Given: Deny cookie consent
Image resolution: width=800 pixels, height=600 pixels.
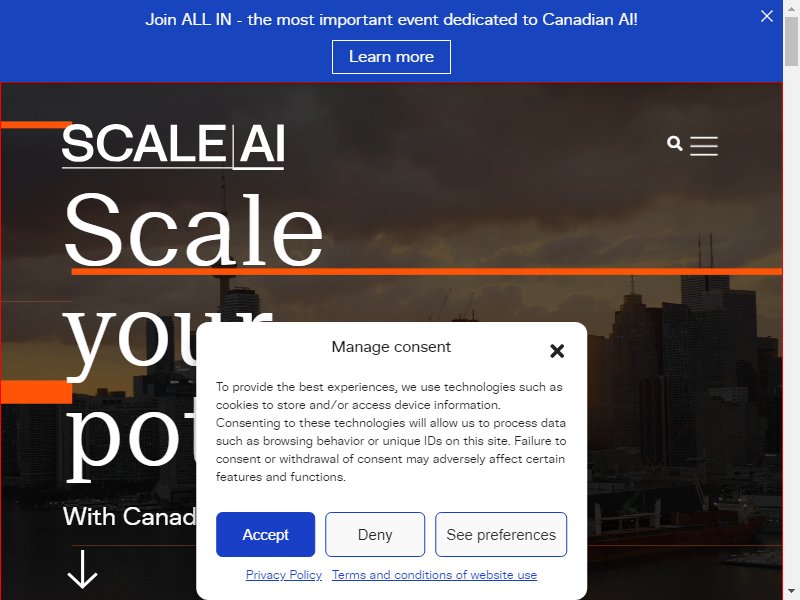Looking at the screenshot, I should (375, 535).
